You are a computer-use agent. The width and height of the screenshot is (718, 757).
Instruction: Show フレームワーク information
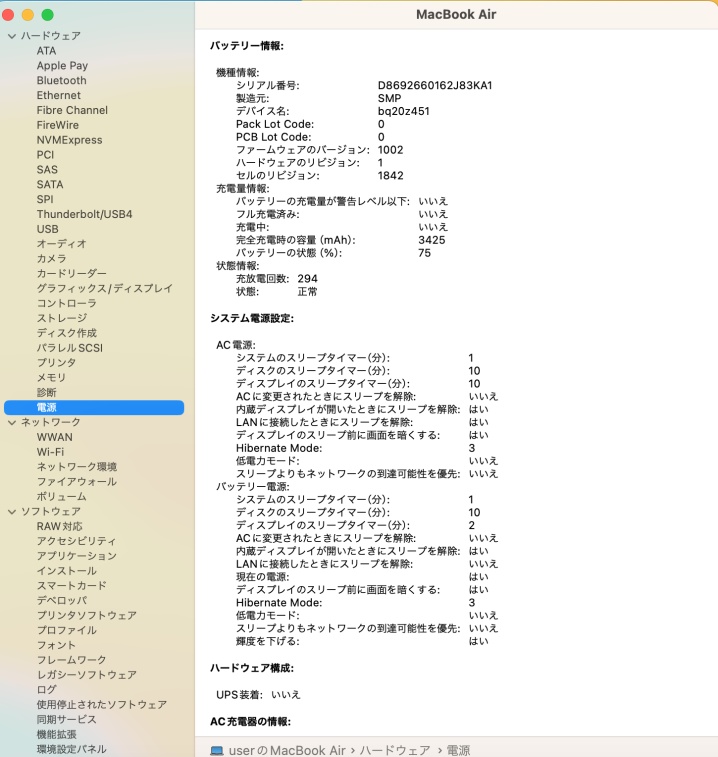tap(71, 660)
